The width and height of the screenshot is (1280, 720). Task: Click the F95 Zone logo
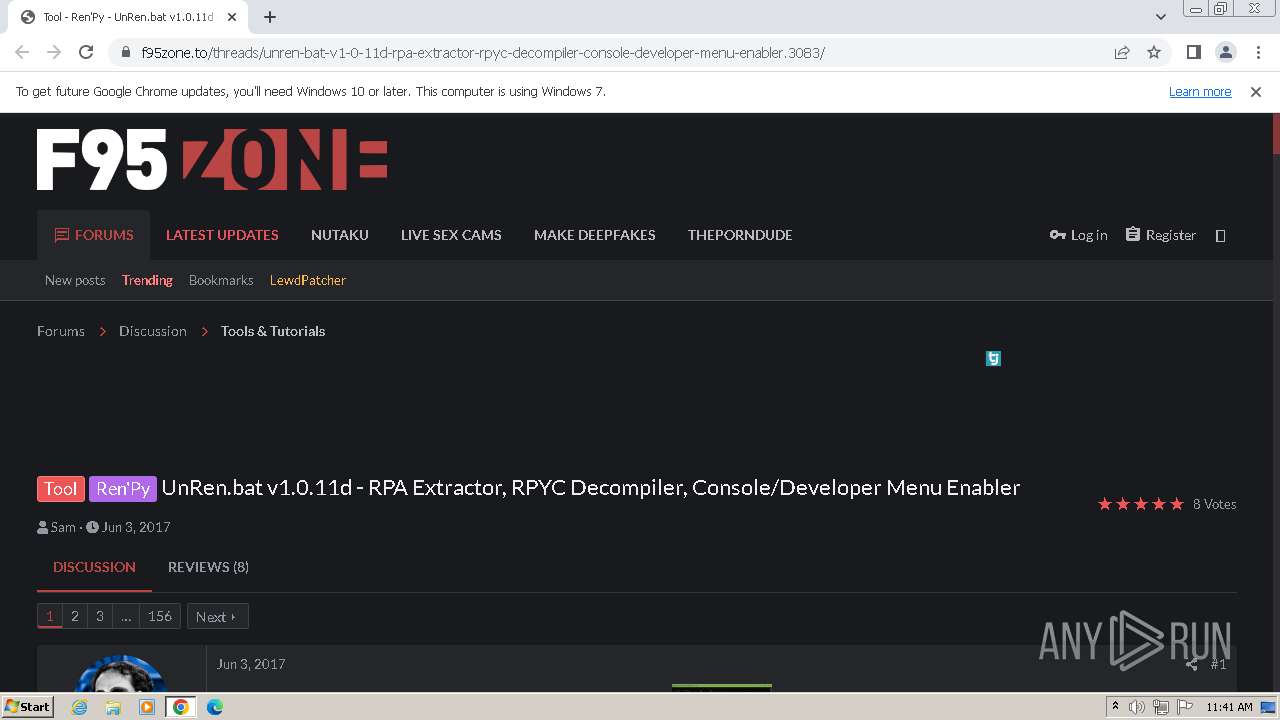tap(212, 159)
